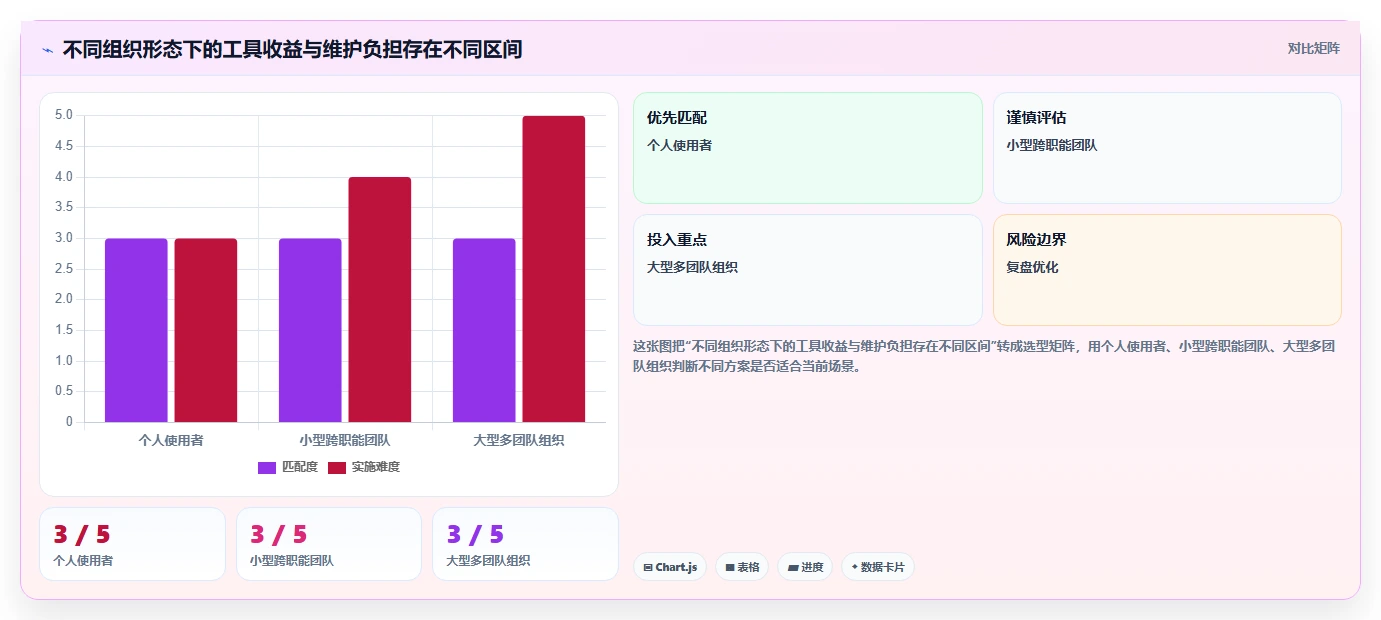This screenshot has height=620, width=1381.
Task: Select the red 实施难度 bar for 大型多团队组织
Action: (x=554, y=269)
